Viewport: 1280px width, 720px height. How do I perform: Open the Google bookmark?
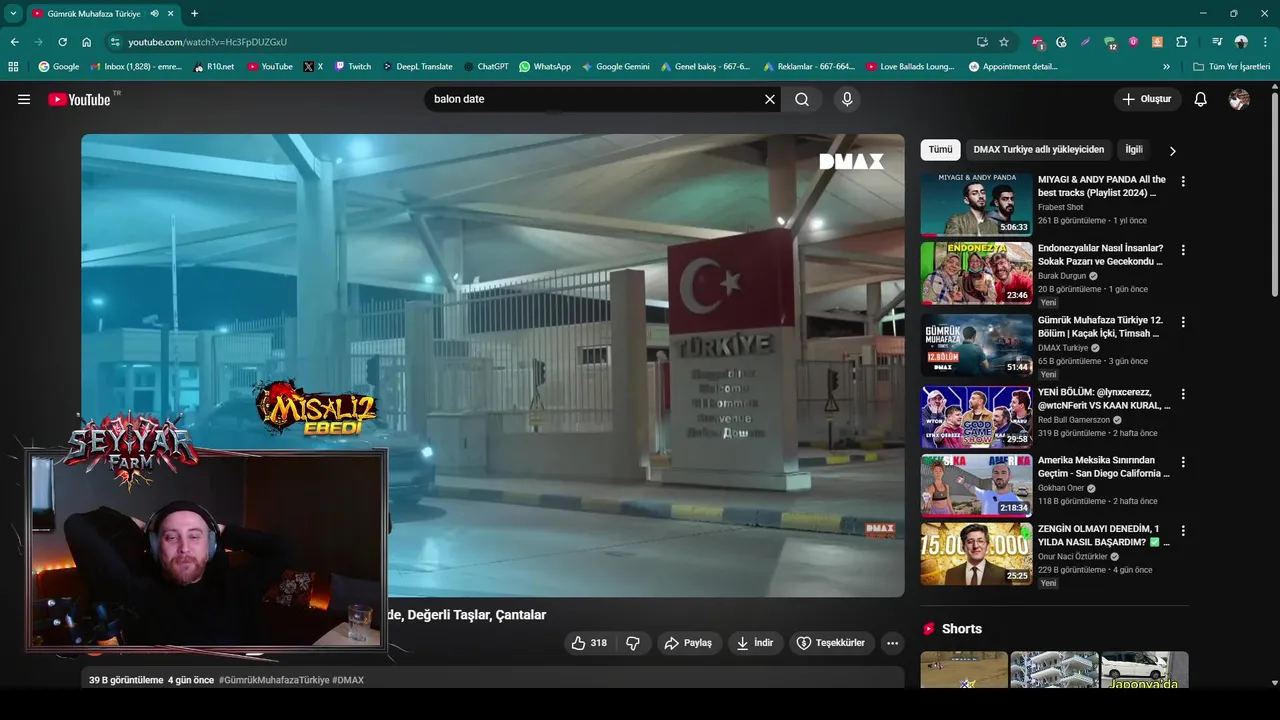coord(58,67)
